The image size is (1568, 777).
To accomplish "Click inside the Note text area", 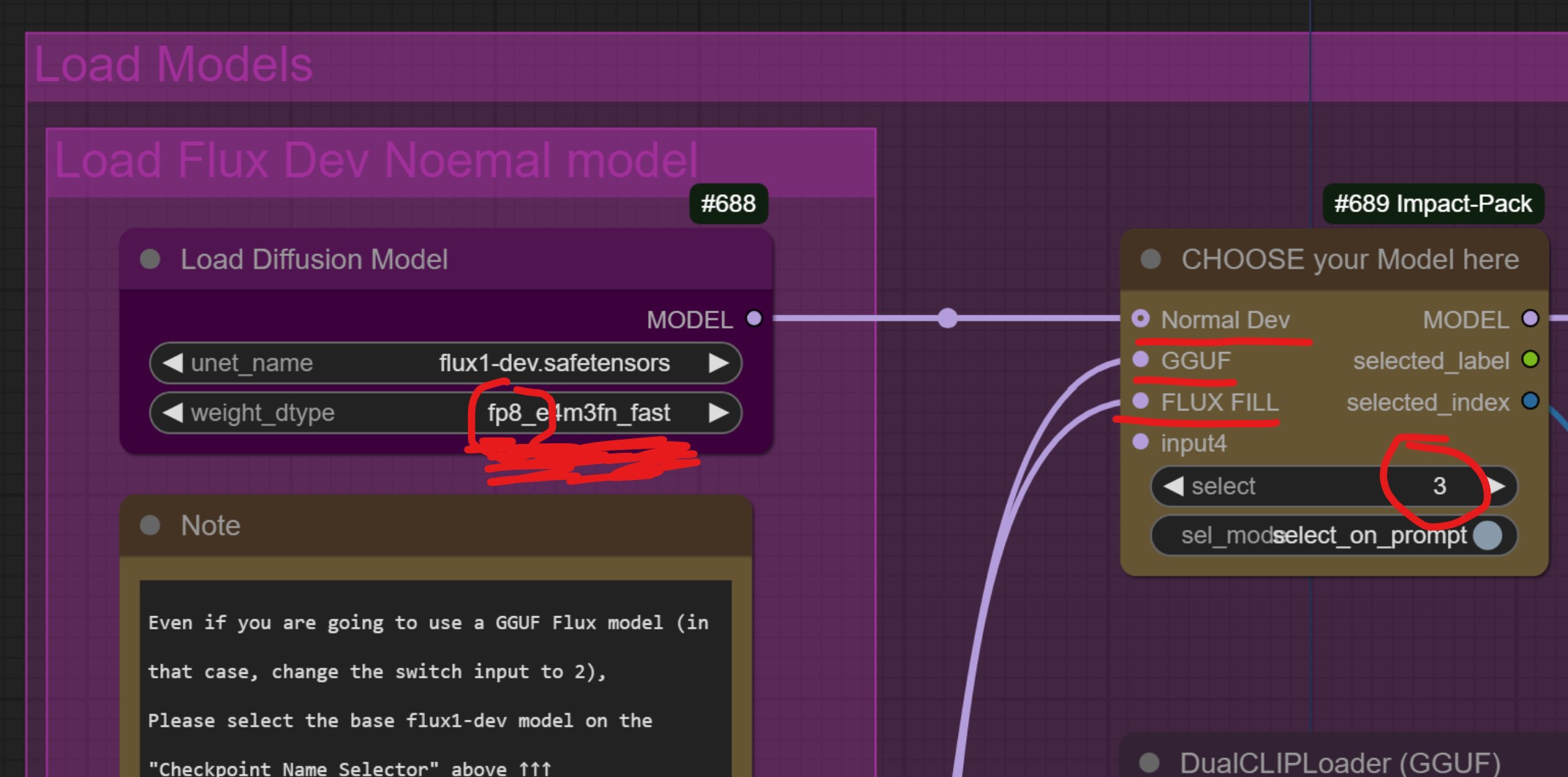I will pos(436,678).
